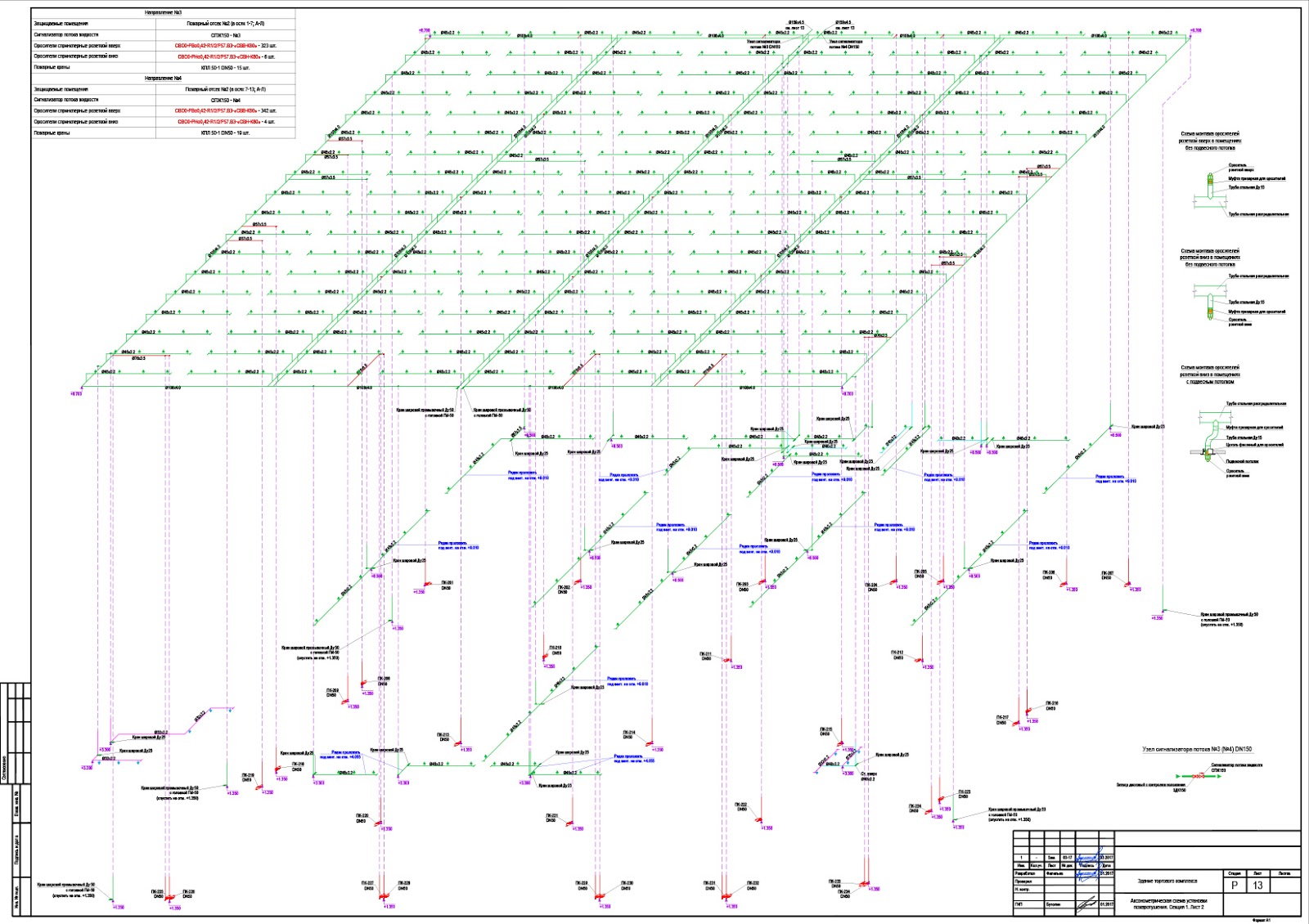
Task: Click the 'КПЛ 50-1 DN50 - 19 шт.' cell
Action: coord(225,132)
